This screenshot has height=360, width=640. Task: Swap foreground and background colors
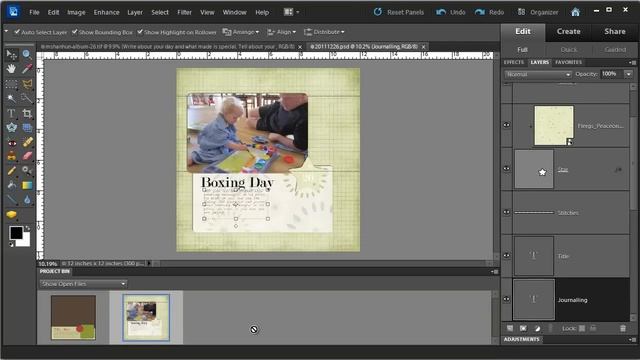click(27, 229)
